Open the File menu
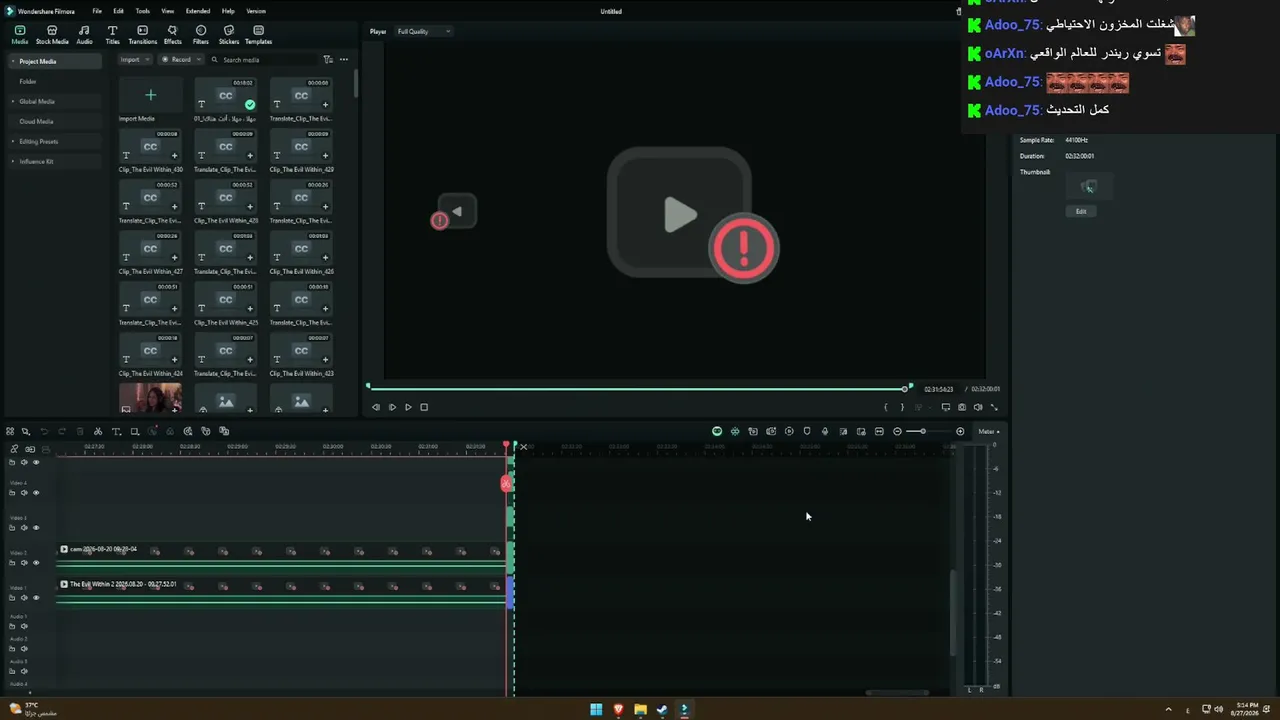The width and height of the screenshot is (1280, 720). coord(97,11)
